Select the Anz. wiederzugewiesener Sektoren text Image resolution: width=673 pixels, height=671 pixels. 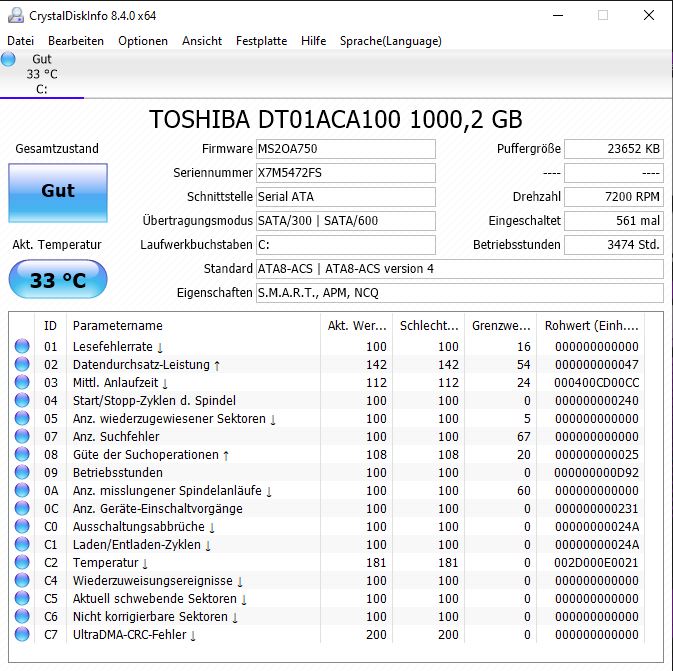(174, 419)
